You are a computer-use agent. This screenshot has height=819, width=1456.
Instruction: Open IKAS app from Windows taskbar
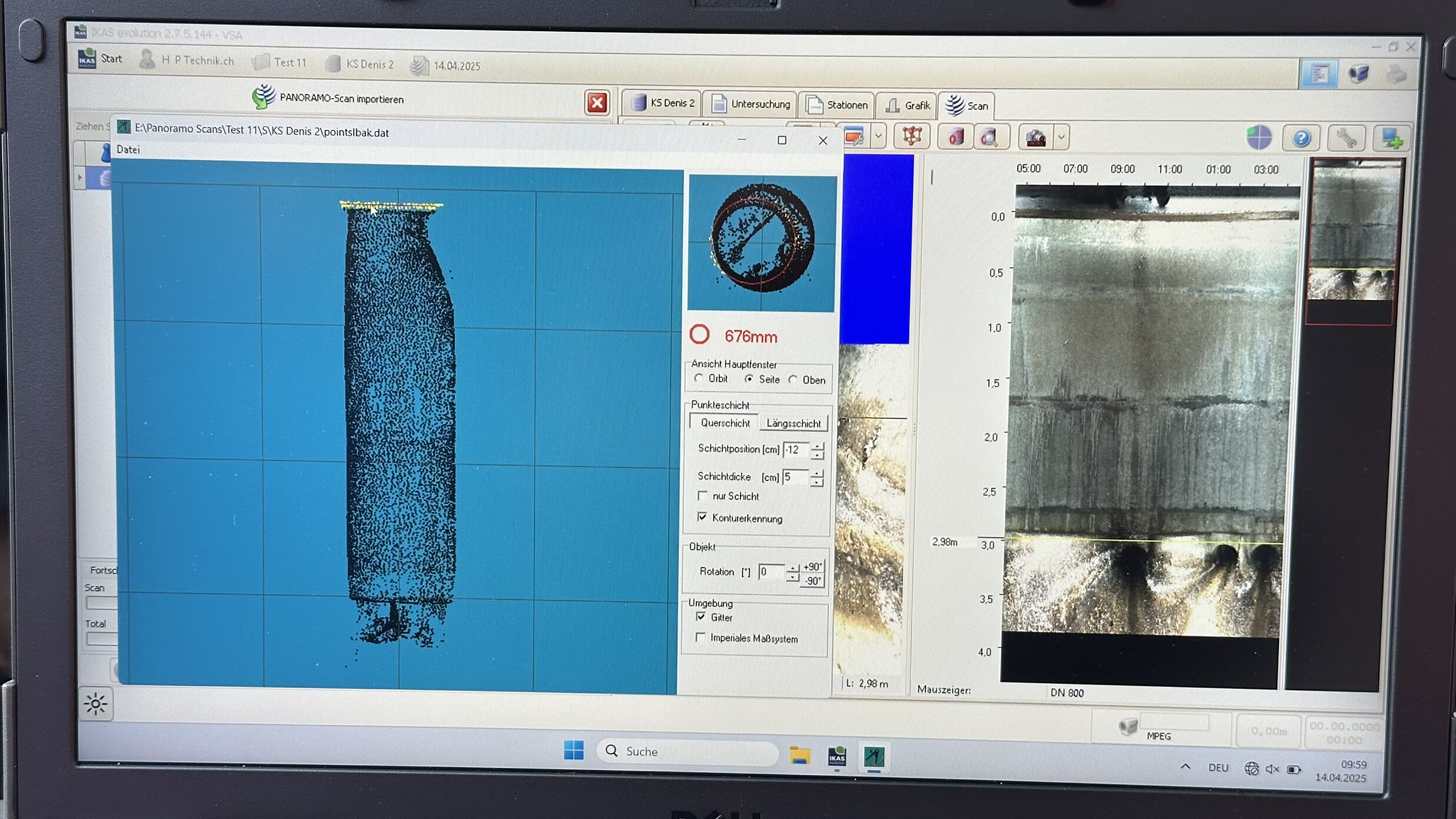pyautogui.click(x=836, y=756)
